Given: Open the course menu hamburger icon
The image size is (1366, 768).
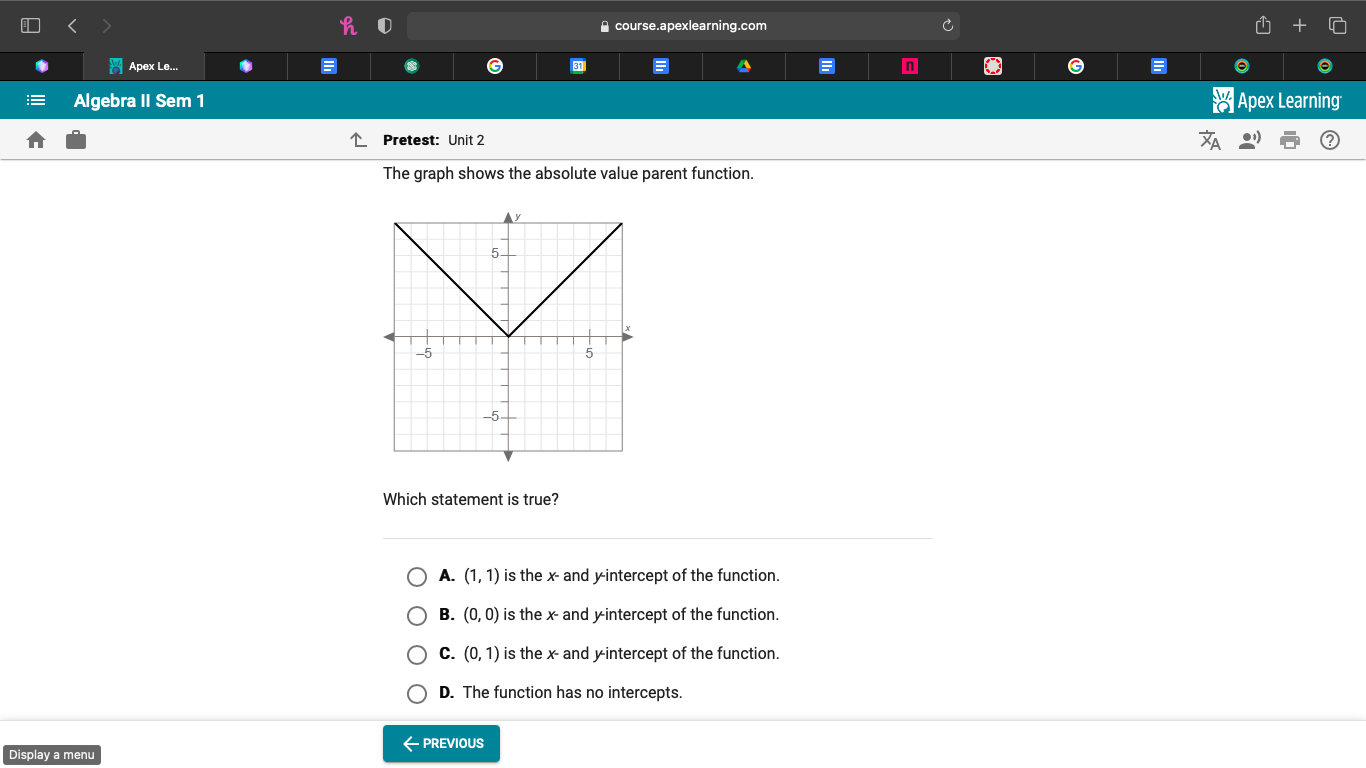Looking at the screenshot, I should [x=36, y=100].
